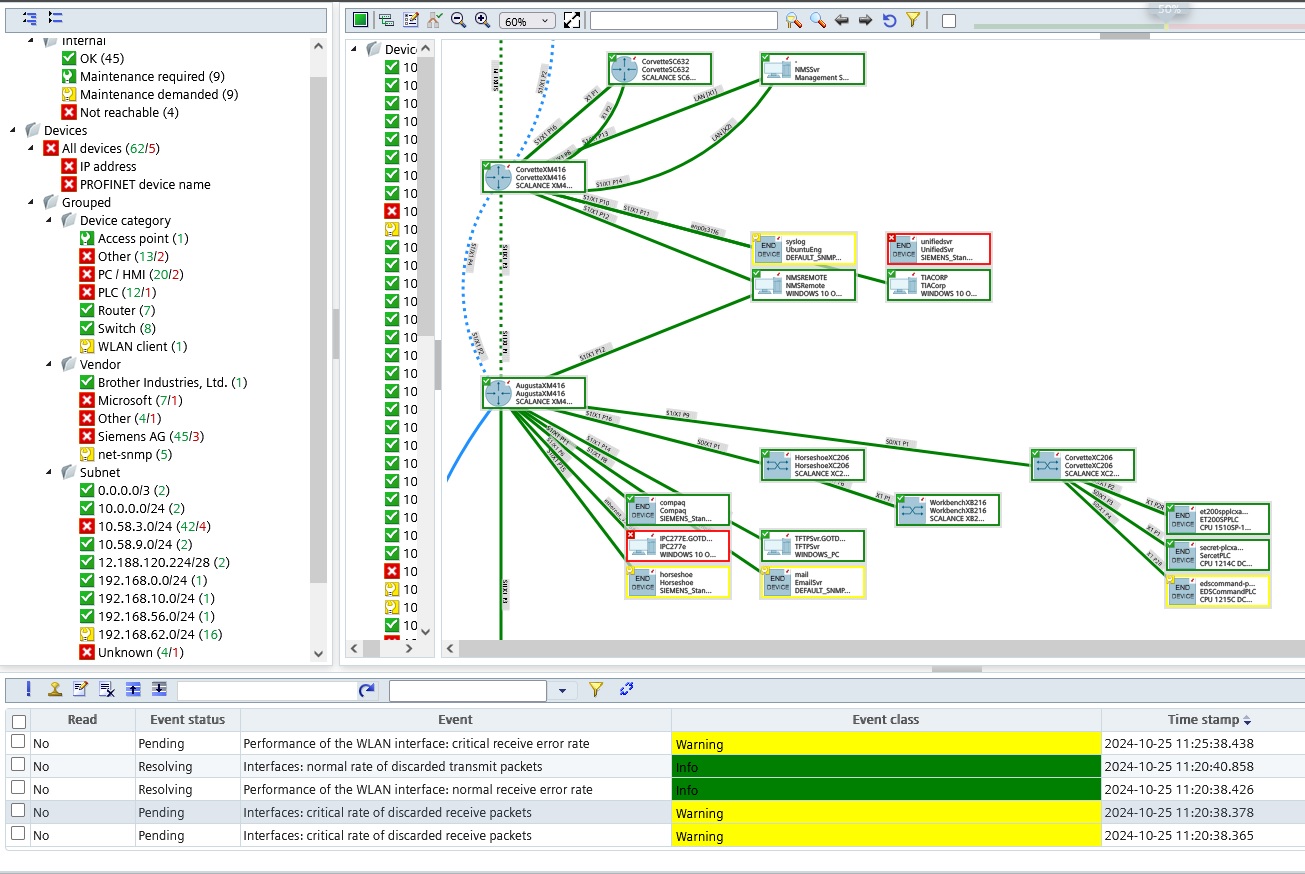Check the row for normal receive error rate

click(x=18, y=788)
